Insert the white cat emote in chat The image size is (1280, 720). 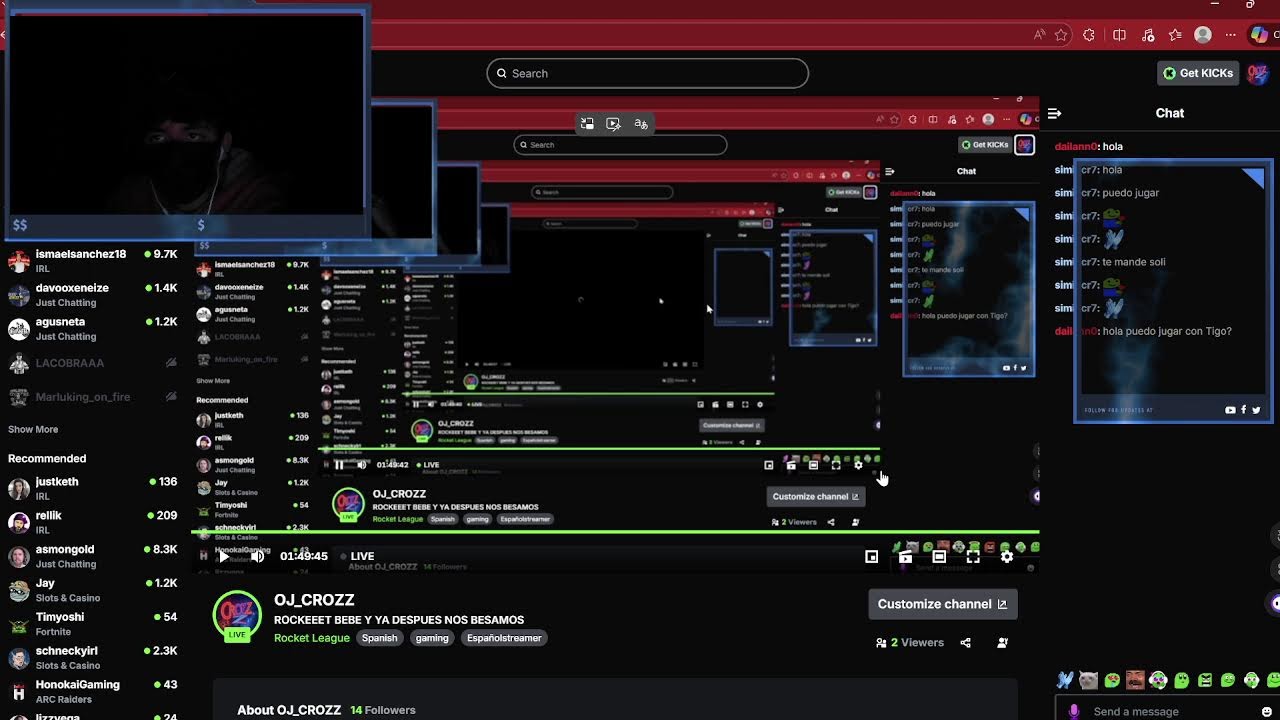pyautogui.click(x=1088, y=681)
